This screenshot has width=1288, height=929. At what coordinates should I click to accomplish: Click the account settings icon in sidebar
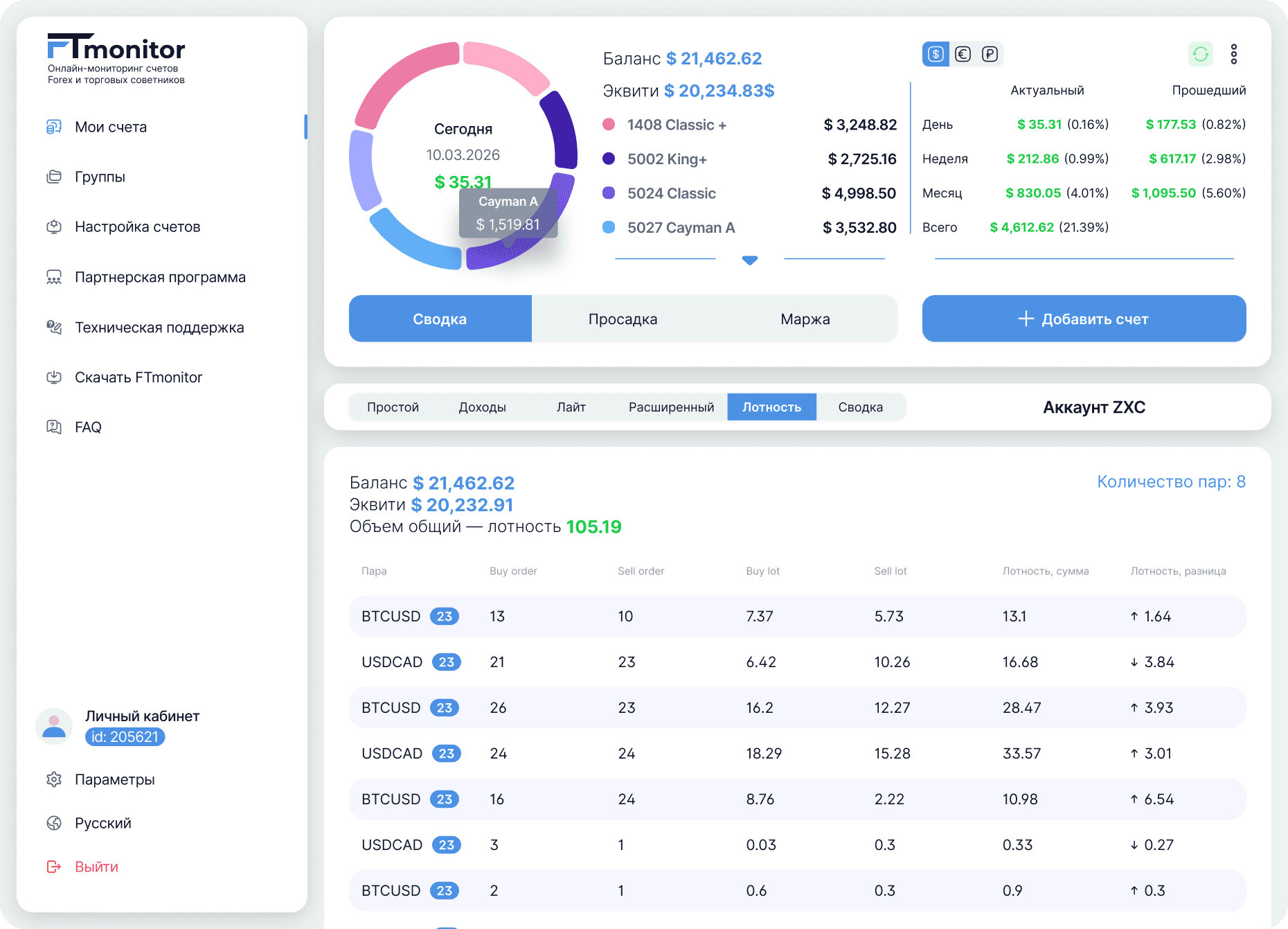(x=54, y=227)
